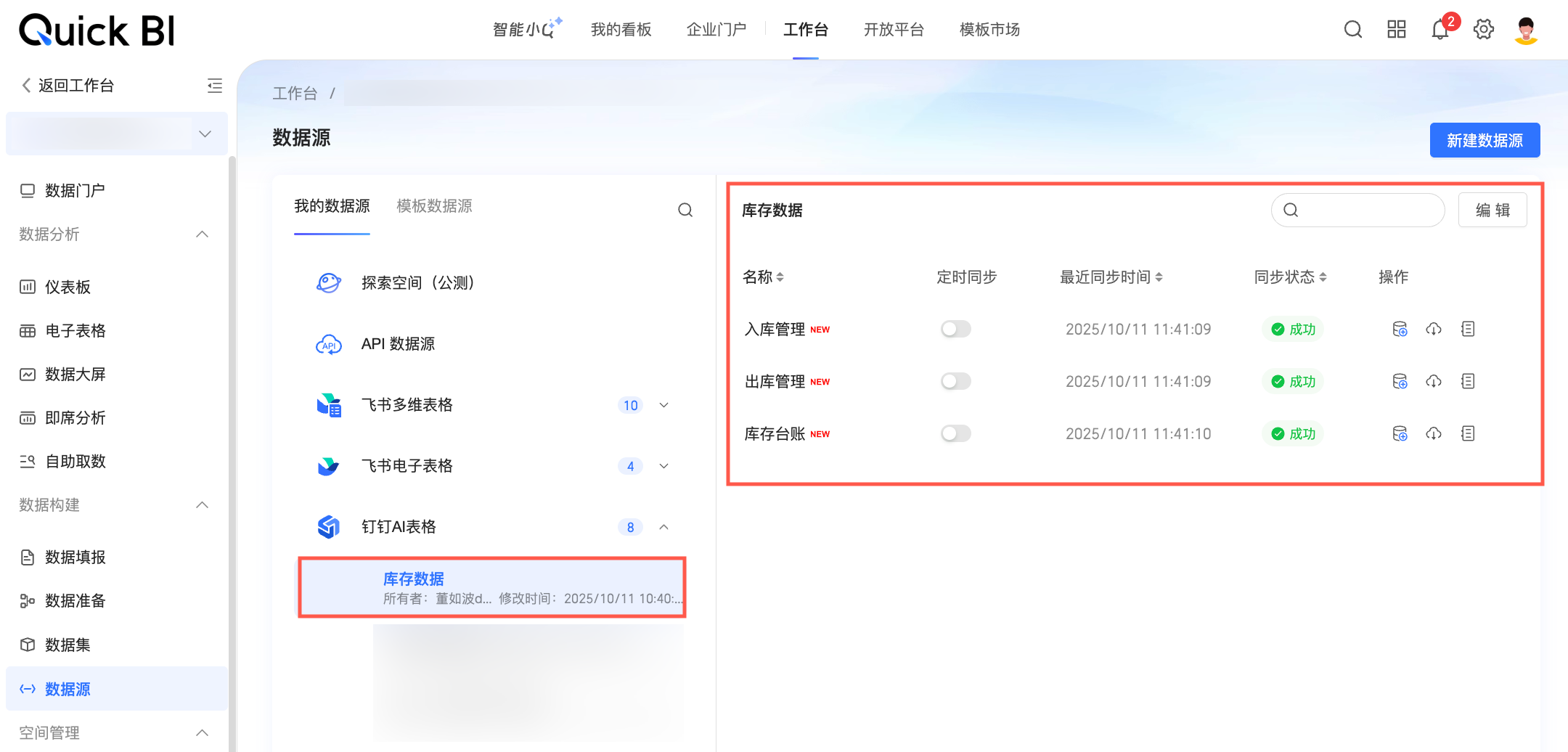The image size is (1568, 752).
Task: View details of 入库管理 table
Action: (x=1468, y=329)
